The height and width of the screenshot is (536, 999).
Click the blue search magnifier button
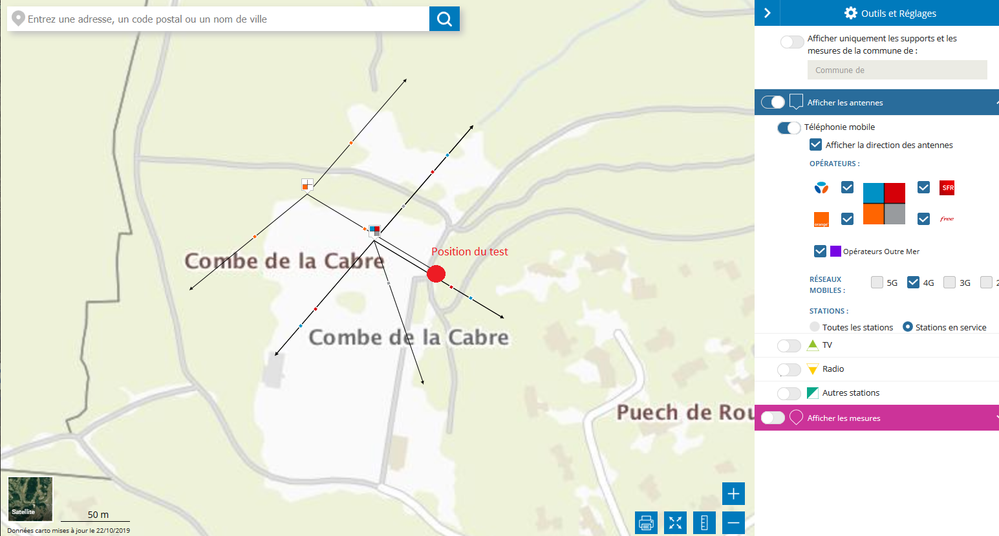[x=444, y=19]
